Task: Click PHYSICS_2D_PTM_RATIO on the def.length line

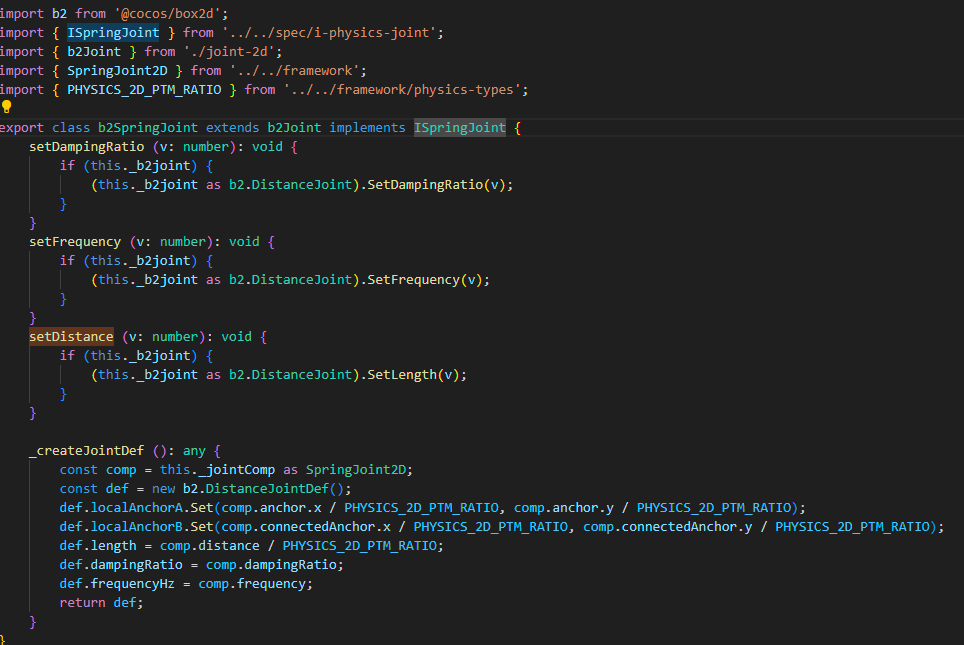Action: [x=360, y=546]
